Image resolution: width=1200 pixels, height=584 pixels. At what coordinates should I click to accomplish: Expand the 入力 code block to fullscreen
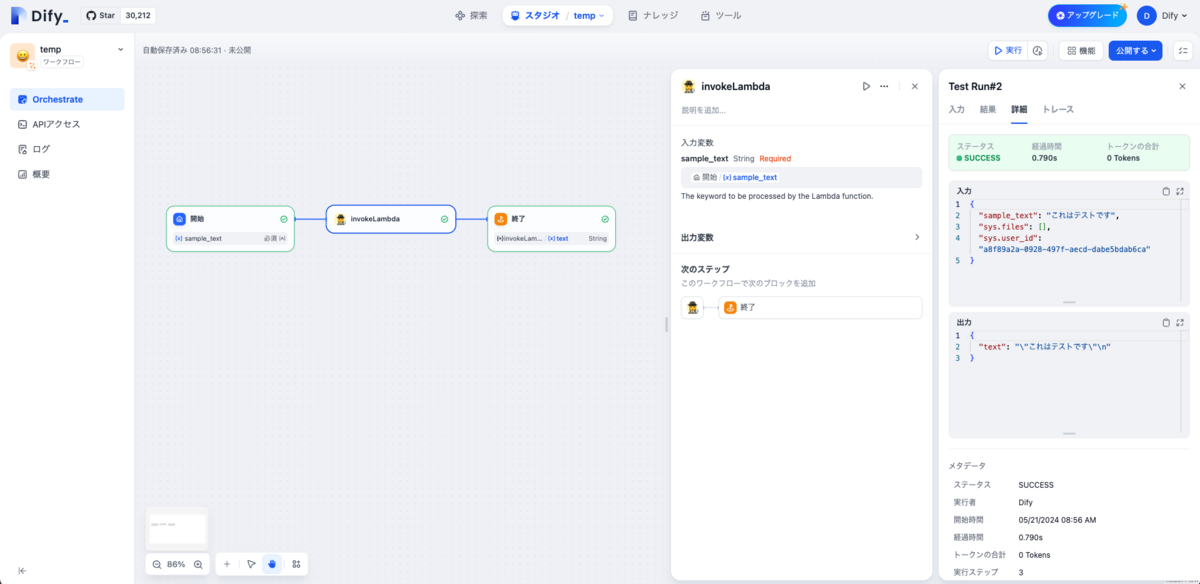point(1180,191)
